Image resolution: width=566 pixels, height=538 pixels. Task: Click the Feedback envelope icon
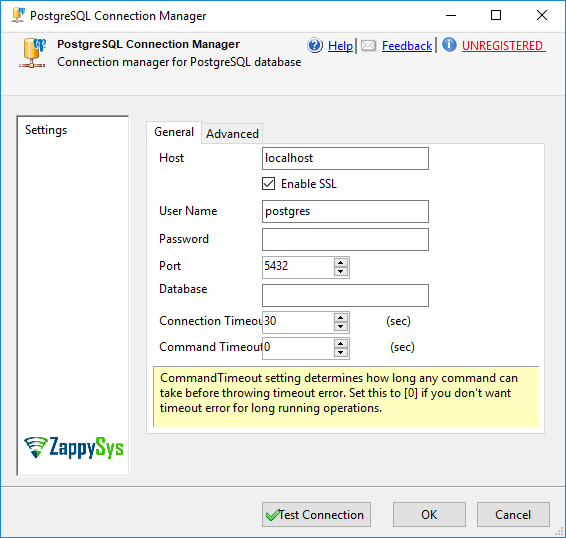pos(369,46)
